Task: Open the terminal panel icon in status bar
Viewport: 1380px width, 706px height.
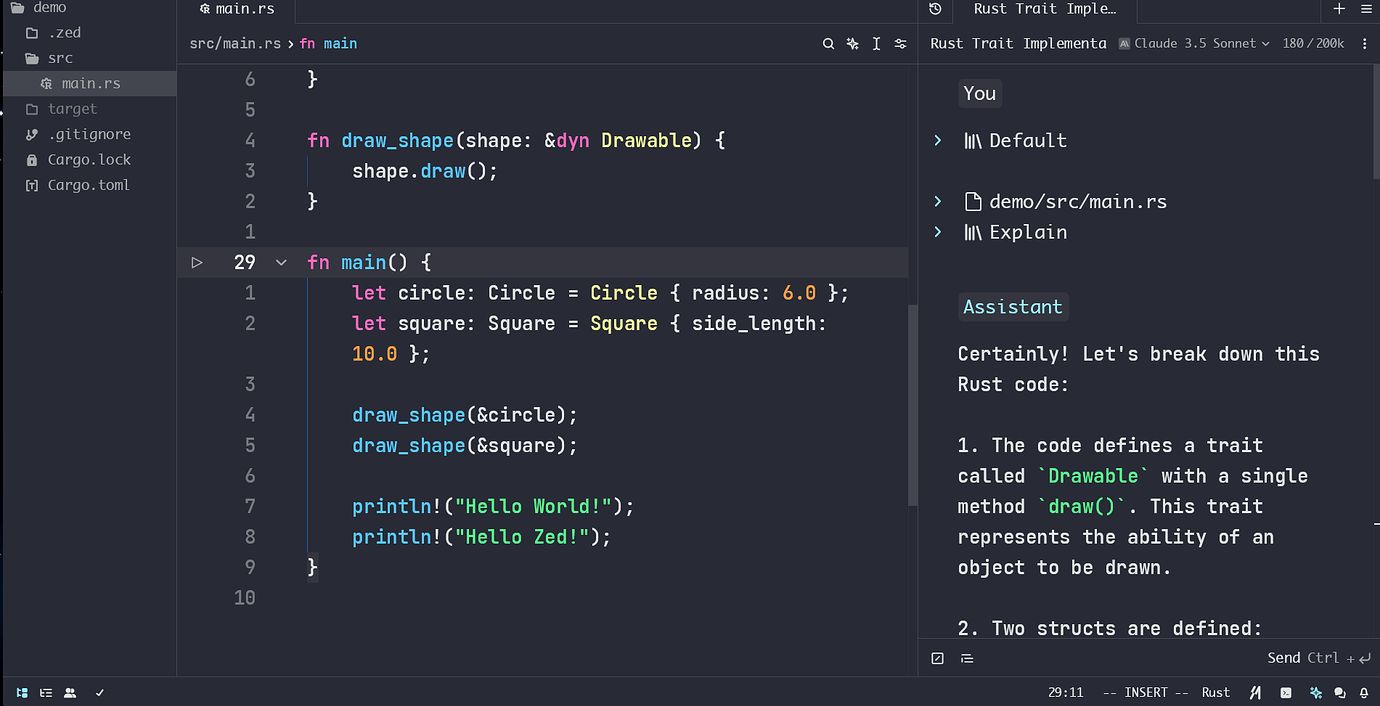Action: coord(1286,692)
